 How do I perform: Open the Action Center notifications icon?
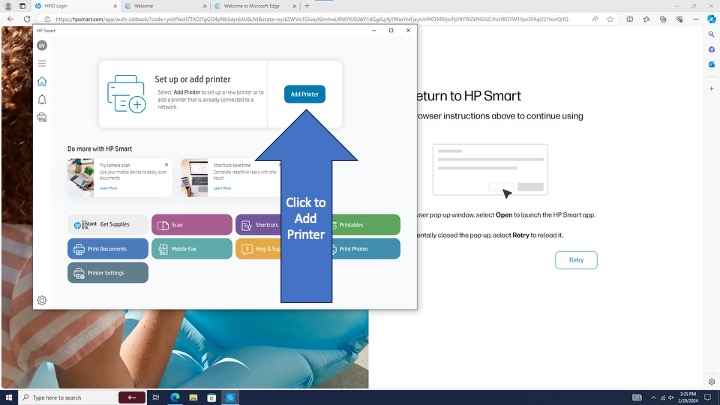pos(708,398)
